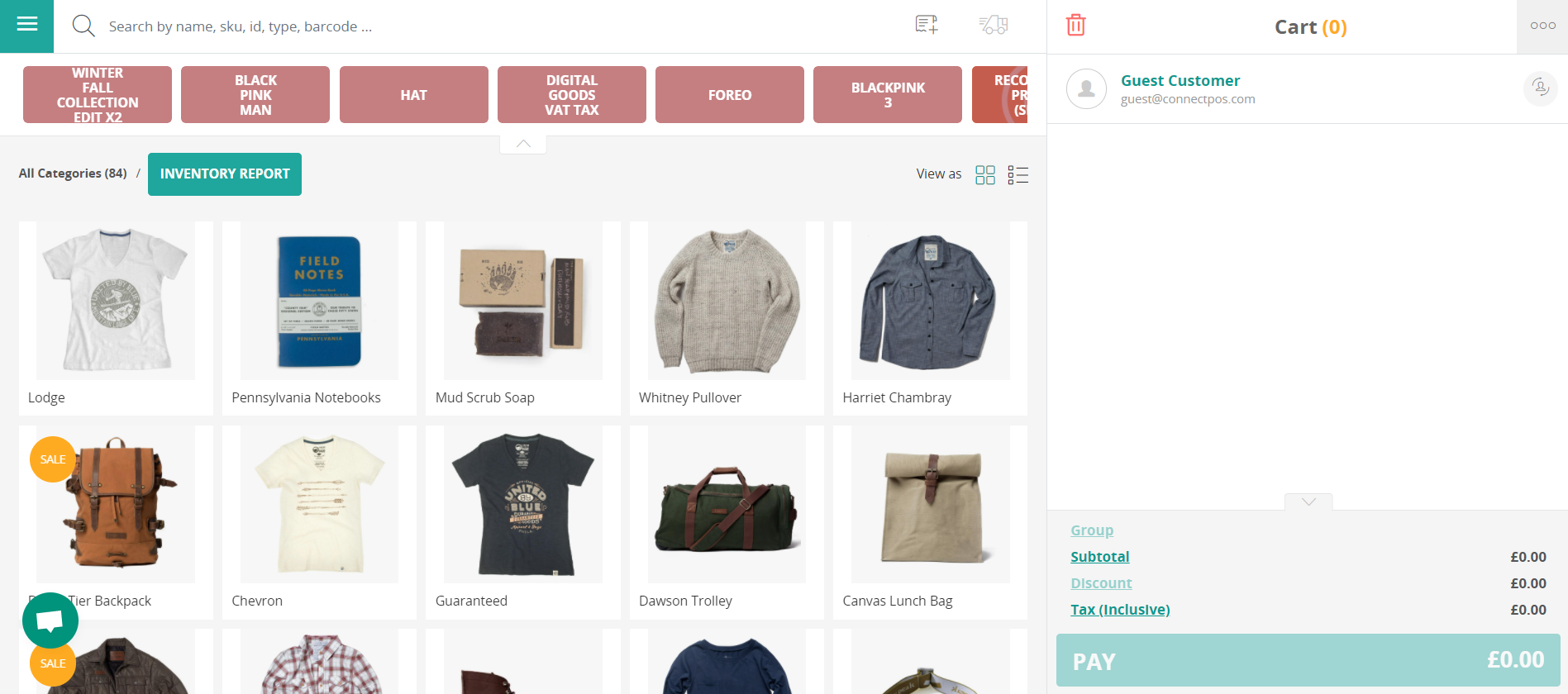The width and height of the screenshot is (1568, 694).
Task: Focus the product search field
Action: 496,26
